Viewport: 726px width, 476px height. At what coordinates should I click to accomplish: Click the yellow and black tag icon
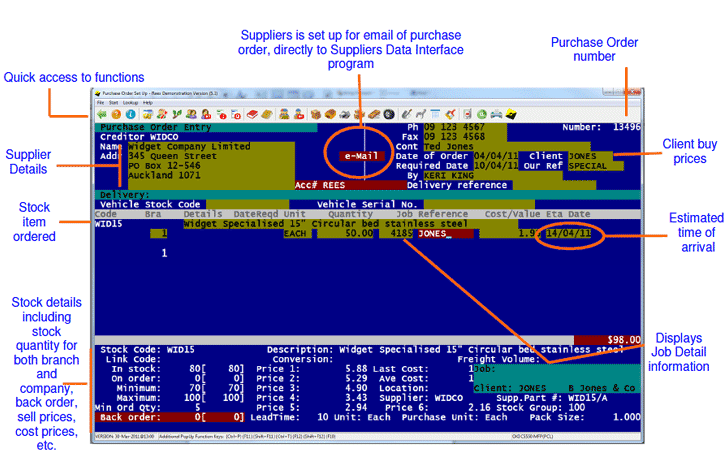click(511, 115)
